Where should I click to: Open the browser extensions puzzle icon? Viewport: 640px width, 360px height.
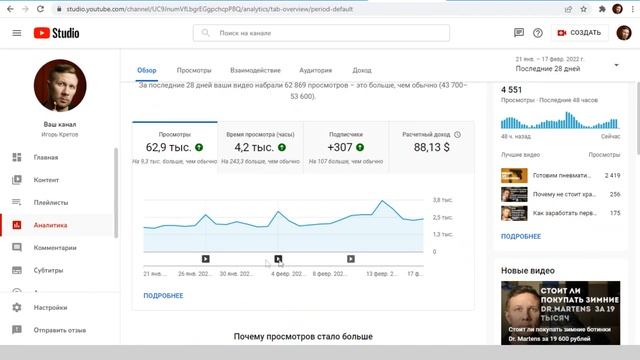point(602,9)
